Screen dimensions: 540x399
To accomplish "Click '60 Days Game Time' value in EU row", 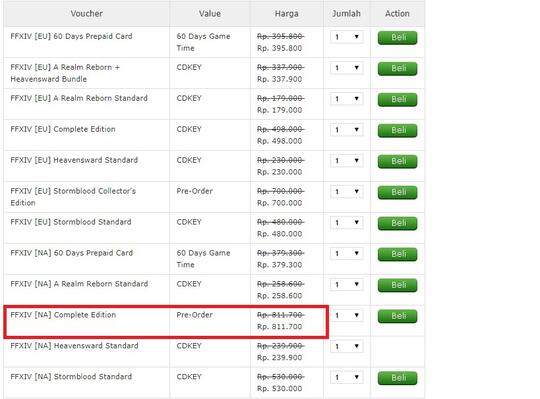I will tap(203, 42).
